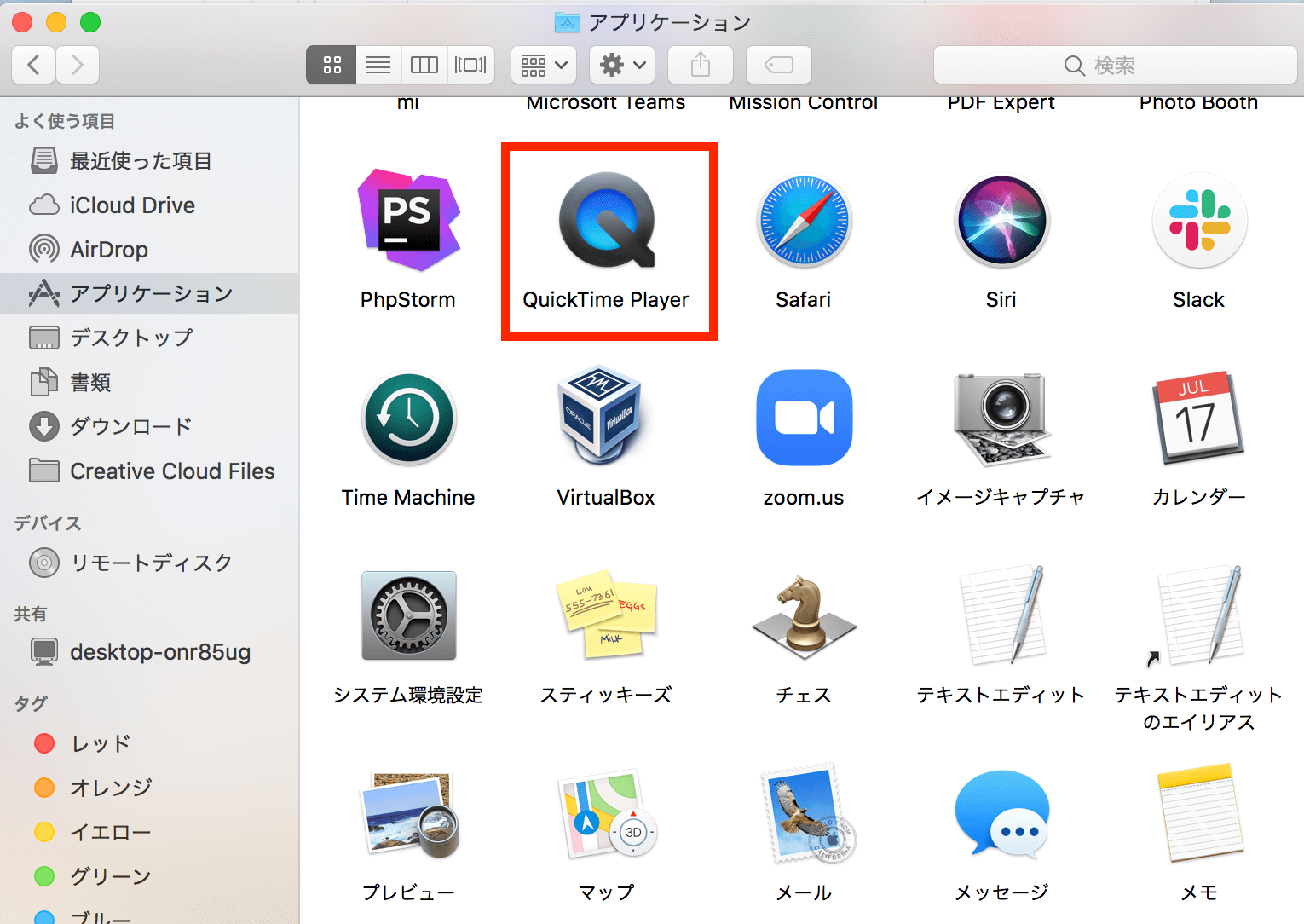Image resolution: width=1304 pixels, height=924 pixels.
Task: Click the マップ name label
Action: point(606,892)
